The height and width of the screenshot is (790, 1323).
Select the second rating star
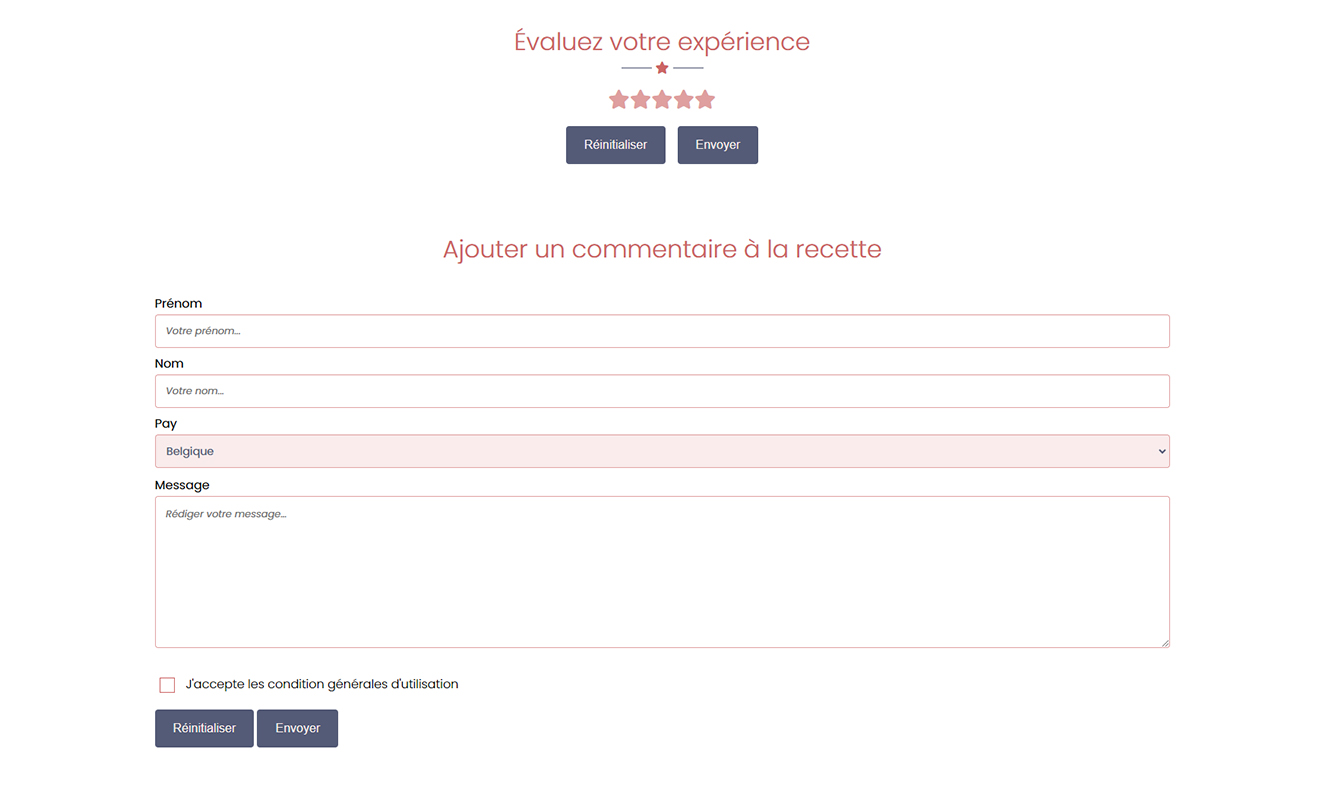641,99
